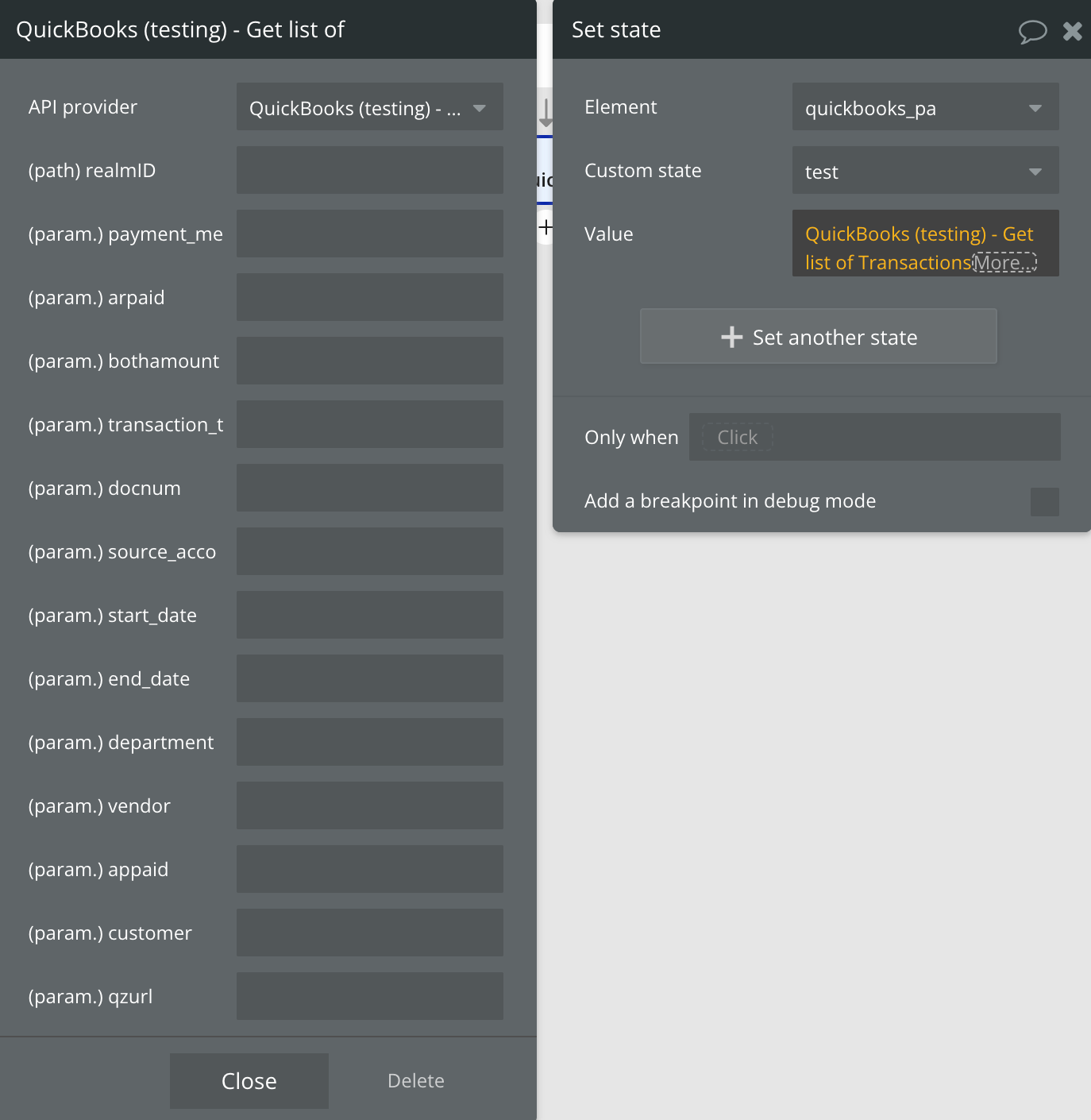
Task: Click the Only when condition field
Action: click(x=875, y=437)
